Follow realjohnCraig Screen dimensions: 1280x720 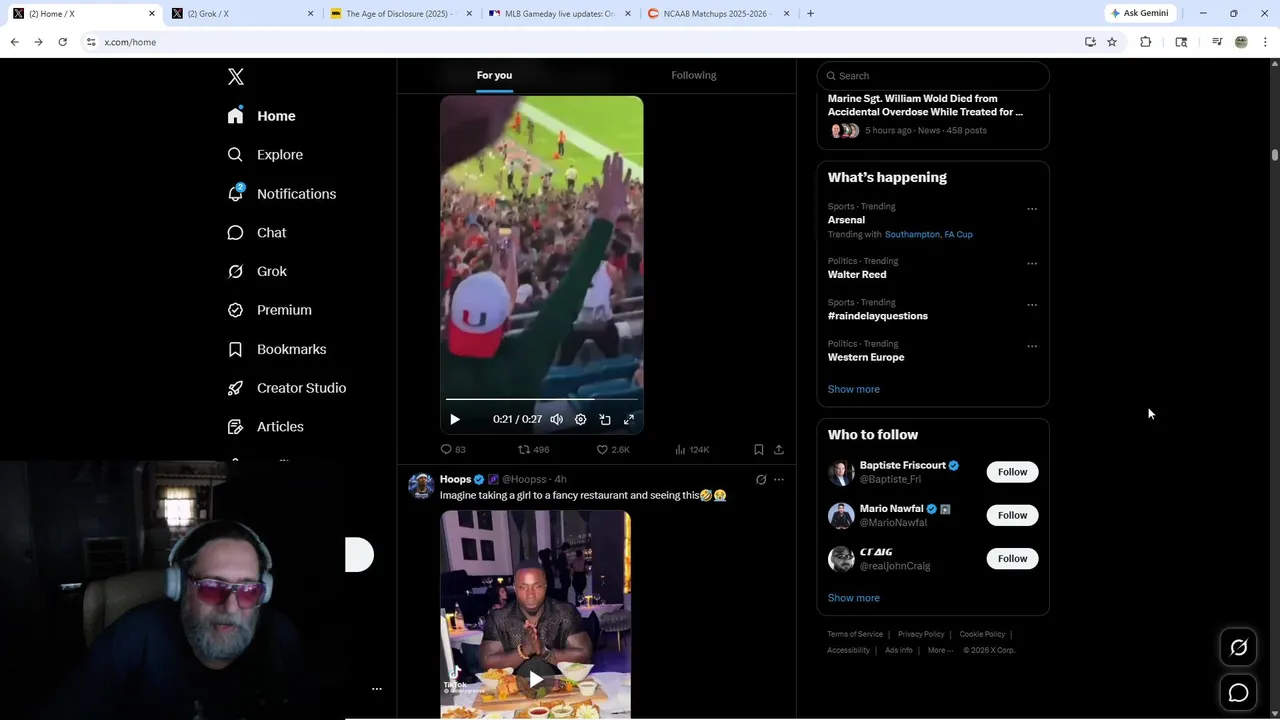point(1012,558)
